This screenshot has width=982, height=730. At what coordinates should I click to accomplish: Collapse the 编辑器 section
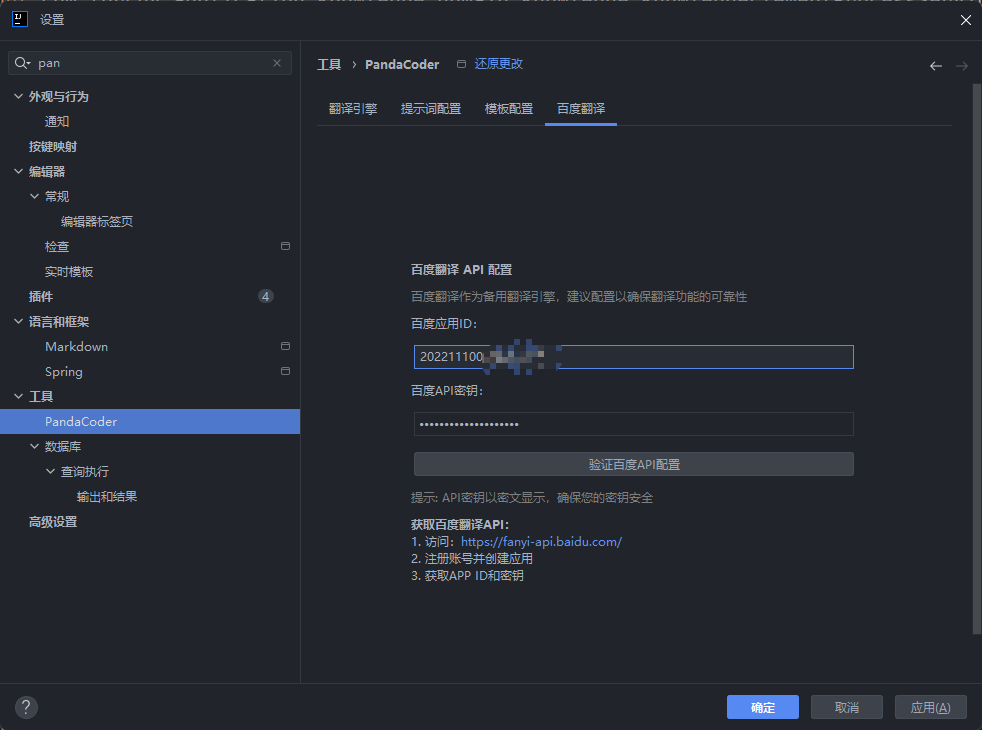(x=18, y=172)
